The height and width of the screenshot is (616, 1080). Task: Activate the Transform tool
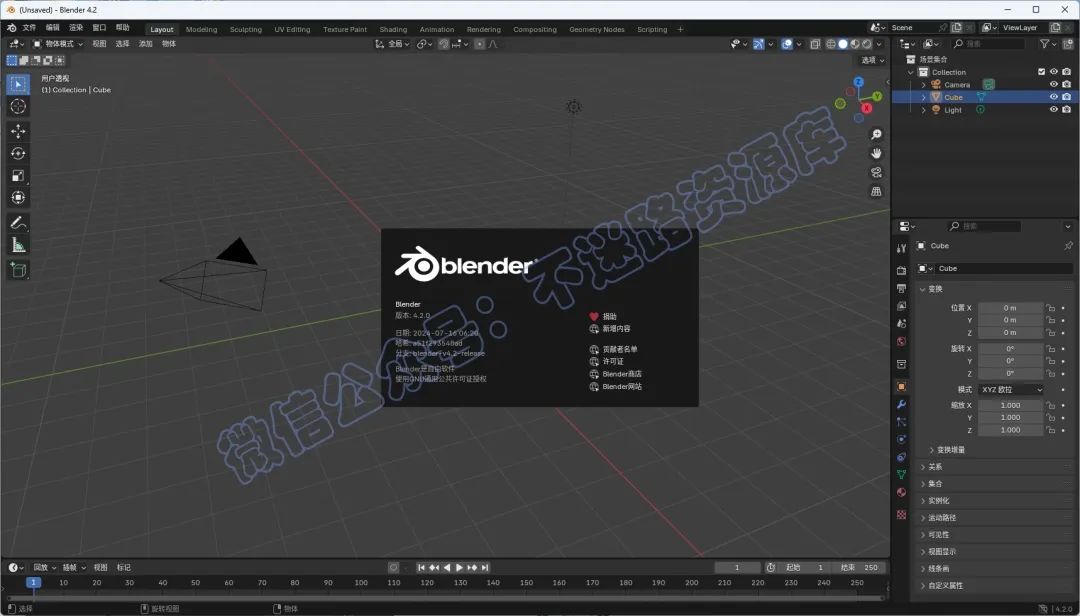click(18, 197)
